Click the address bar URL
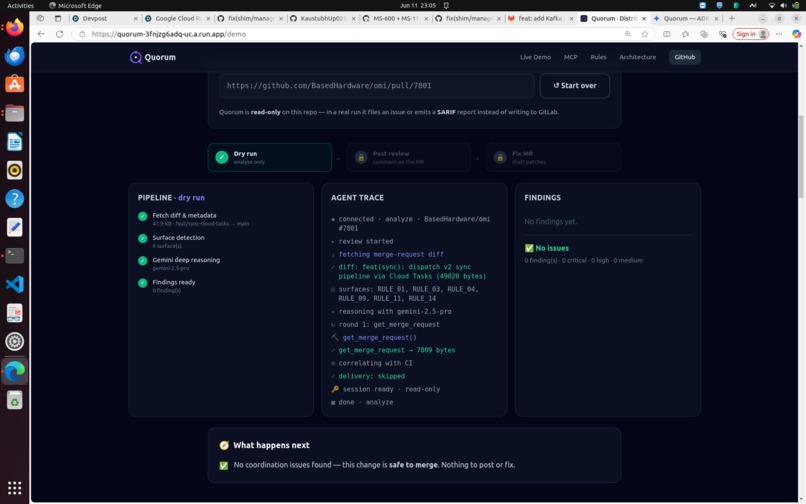Viewport: 806px width, 504px height. click(x=169, y=34)
